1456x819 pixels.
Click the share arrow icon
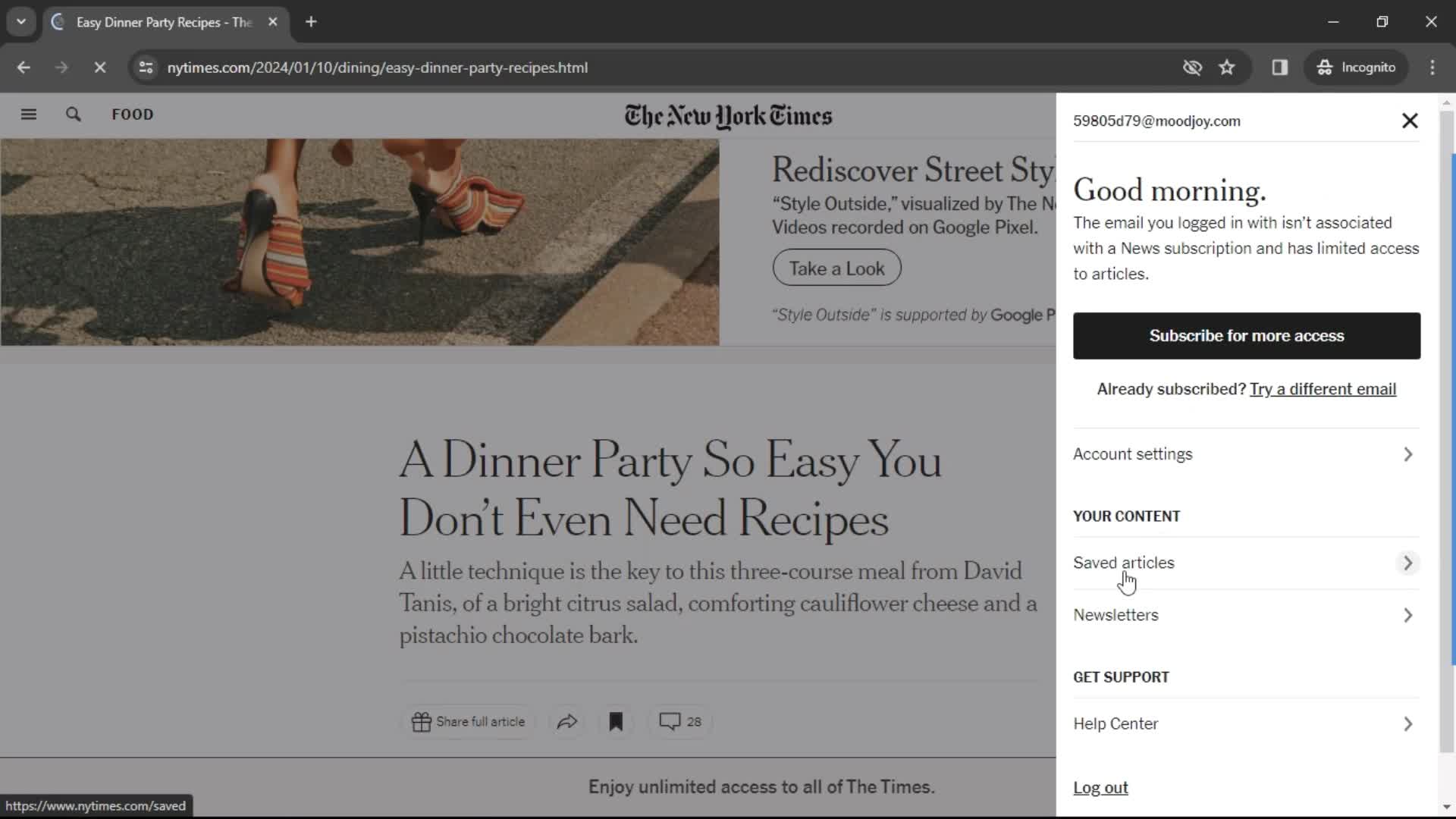567,722
